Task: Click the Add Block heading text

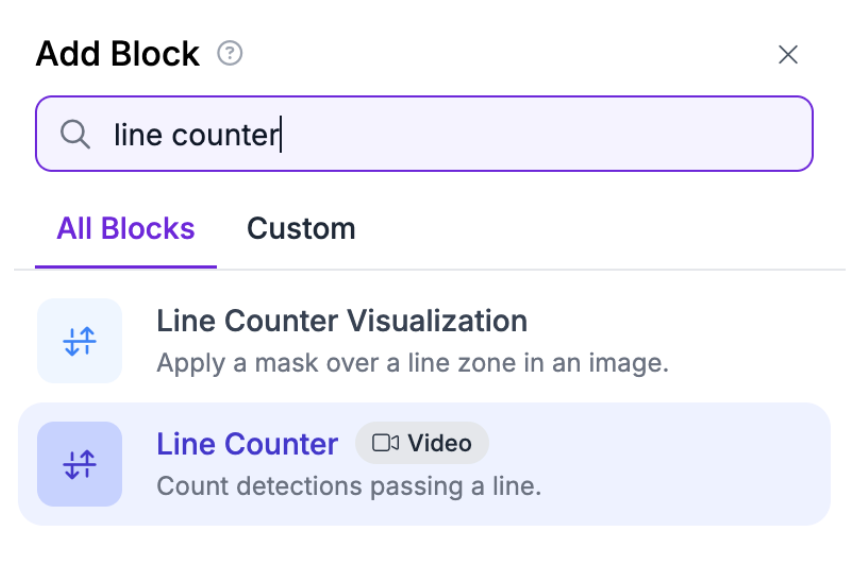Action: (117, 54)
